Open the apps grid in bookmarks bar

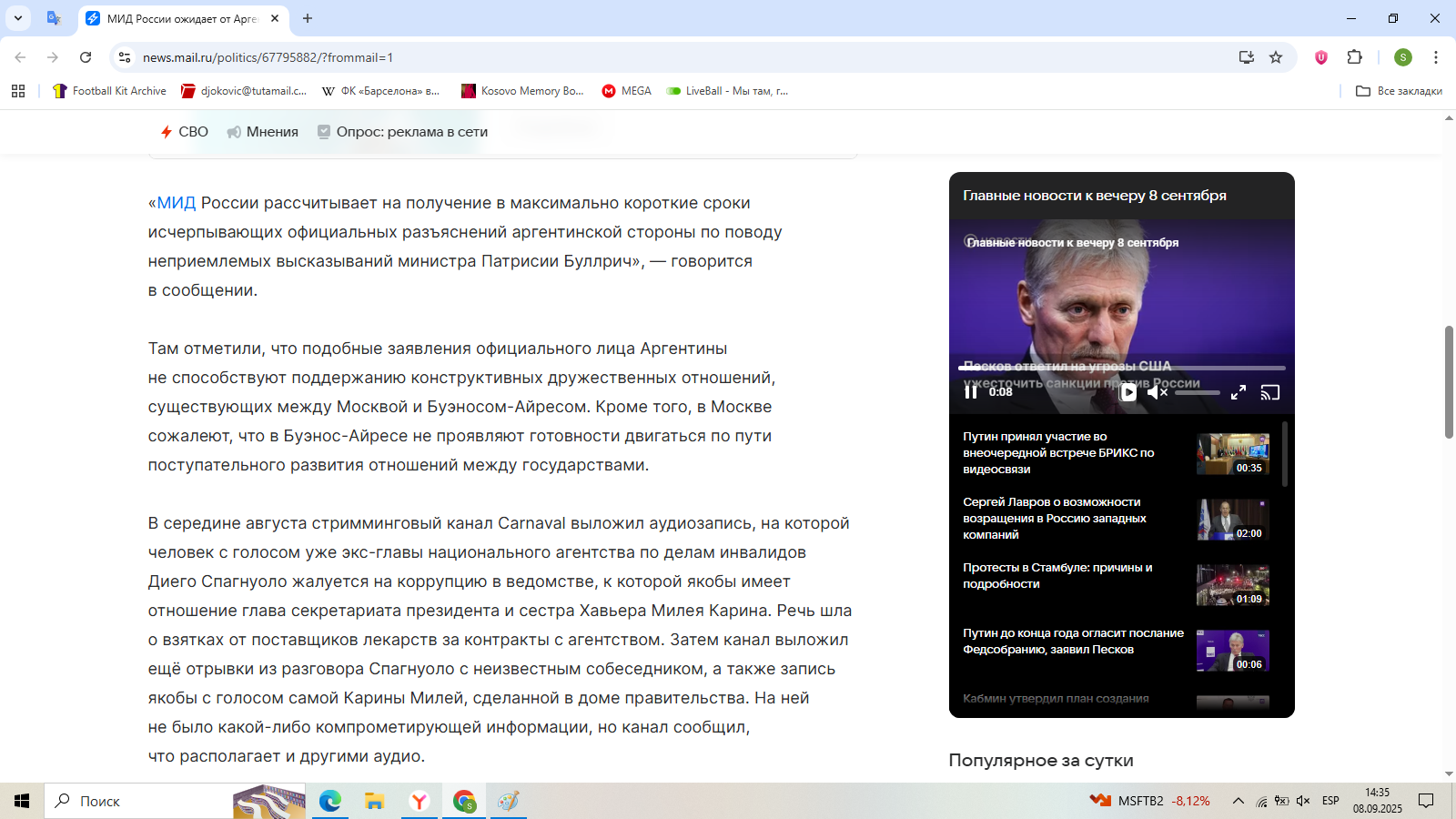(18, 91)
